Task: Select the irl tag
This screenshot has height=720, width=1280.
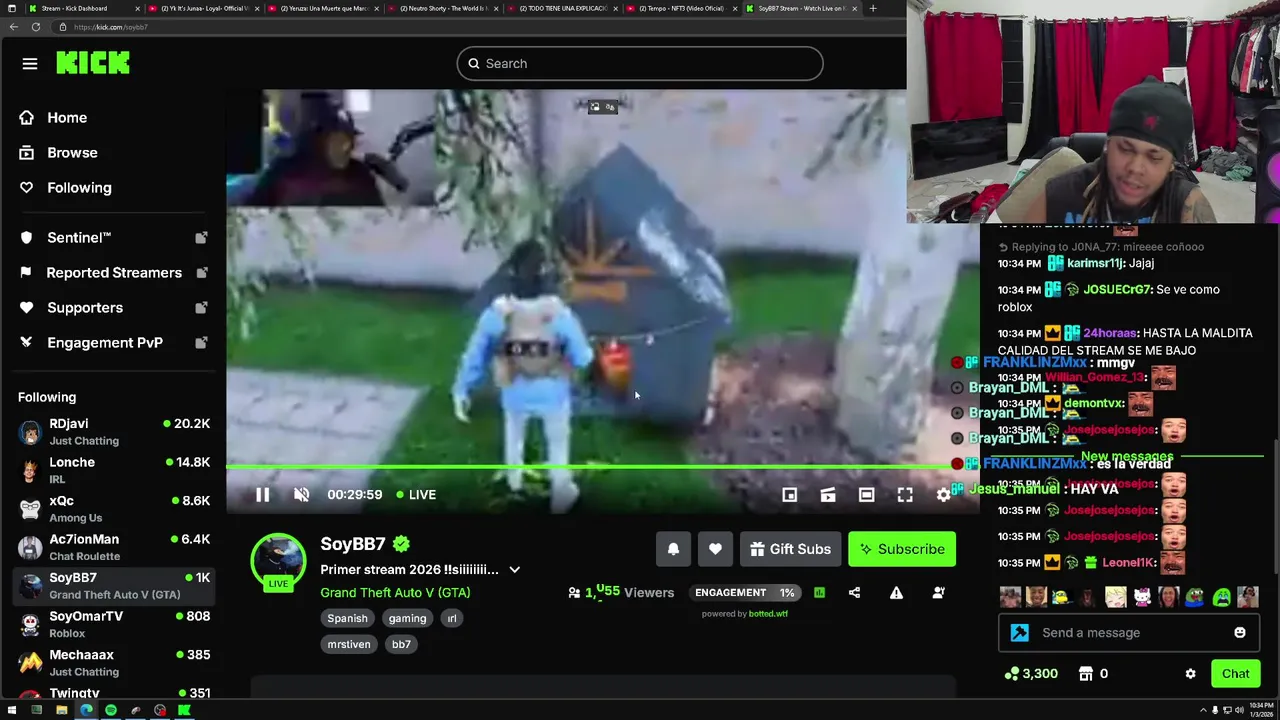Action: [x=452, y=618]
